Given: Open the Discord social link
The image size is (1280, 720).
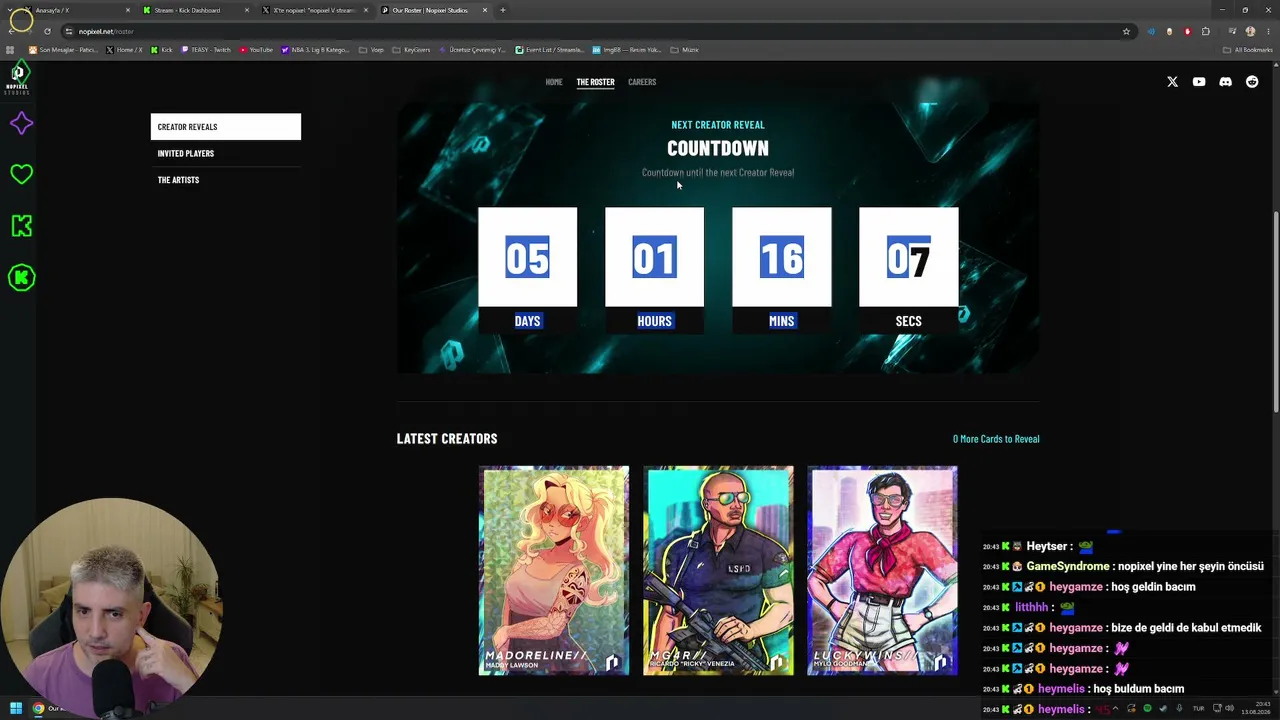Looking at the screenshot, I should [1225, 82].
